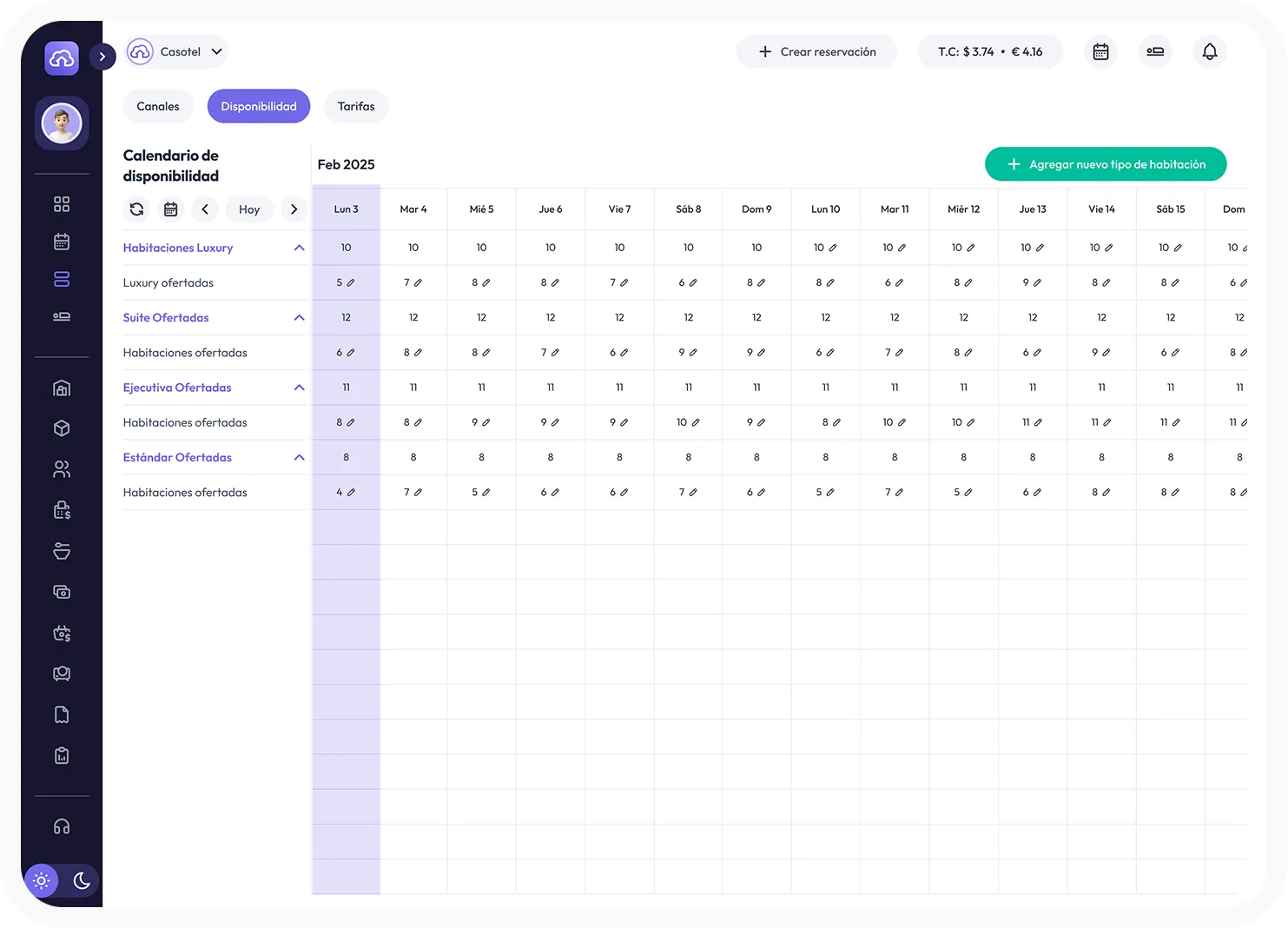Image resolution: width=1288 pixels, height=928 pixels.
Task: Click the calendar icon in top bar
Action: pyautogui.click(x=1100, y=52)
